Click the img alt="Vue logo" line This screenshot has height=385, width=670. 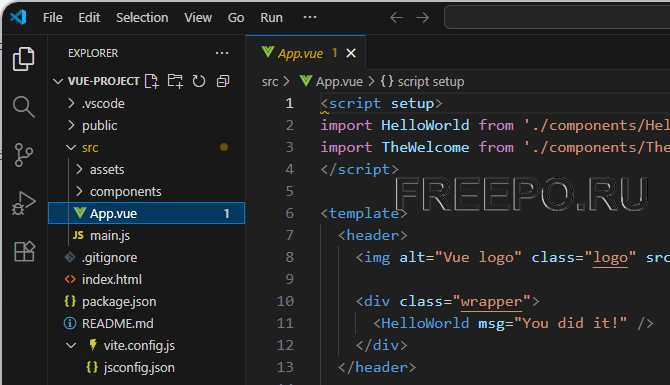[513, 257]
